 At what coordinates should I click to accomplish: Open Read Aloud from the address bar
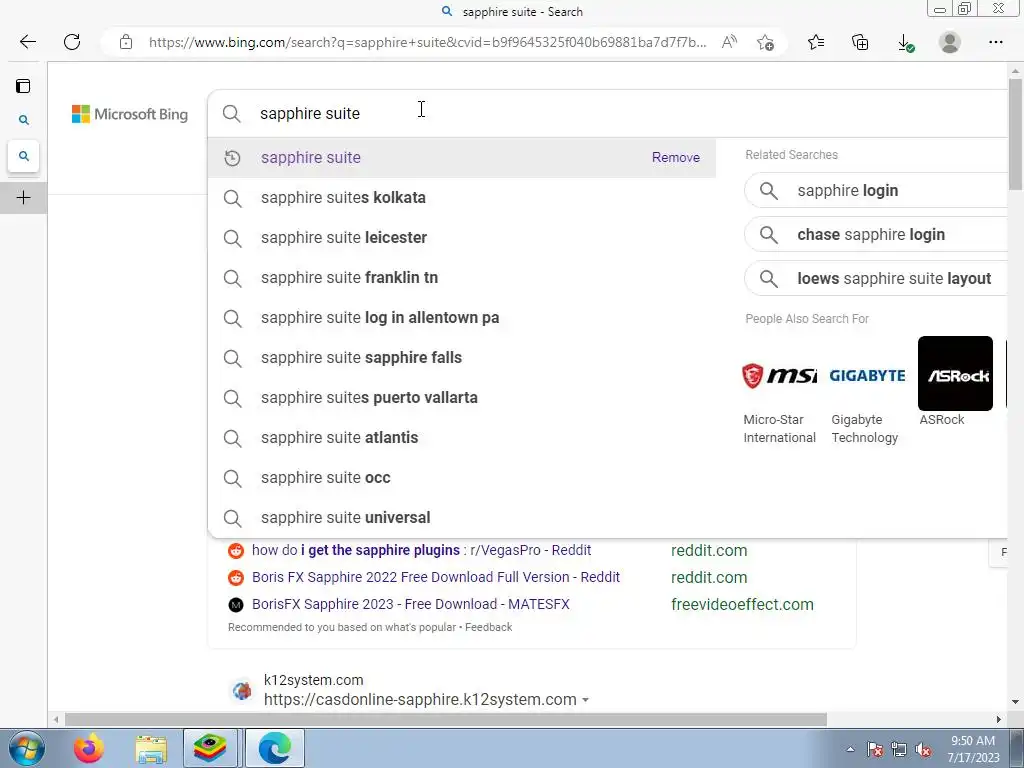point(729,42)
